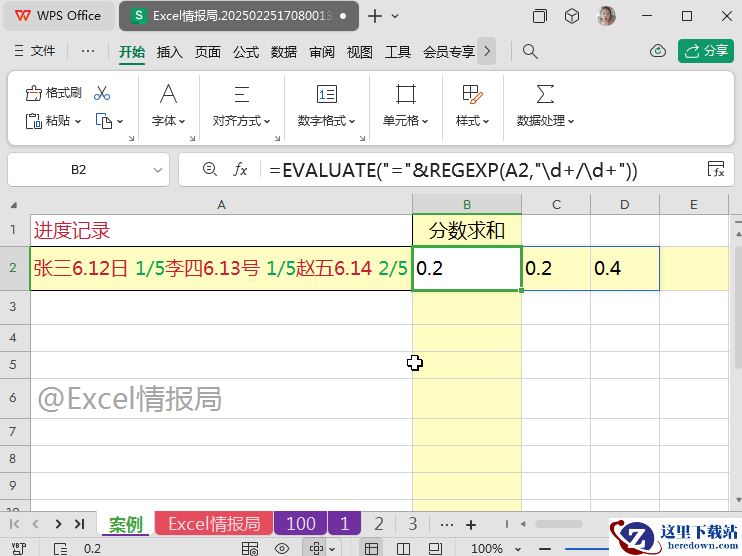Expand the Data Processing (数据处理) menu
This screenshot has width=742, height=556.
pos(546,121)
